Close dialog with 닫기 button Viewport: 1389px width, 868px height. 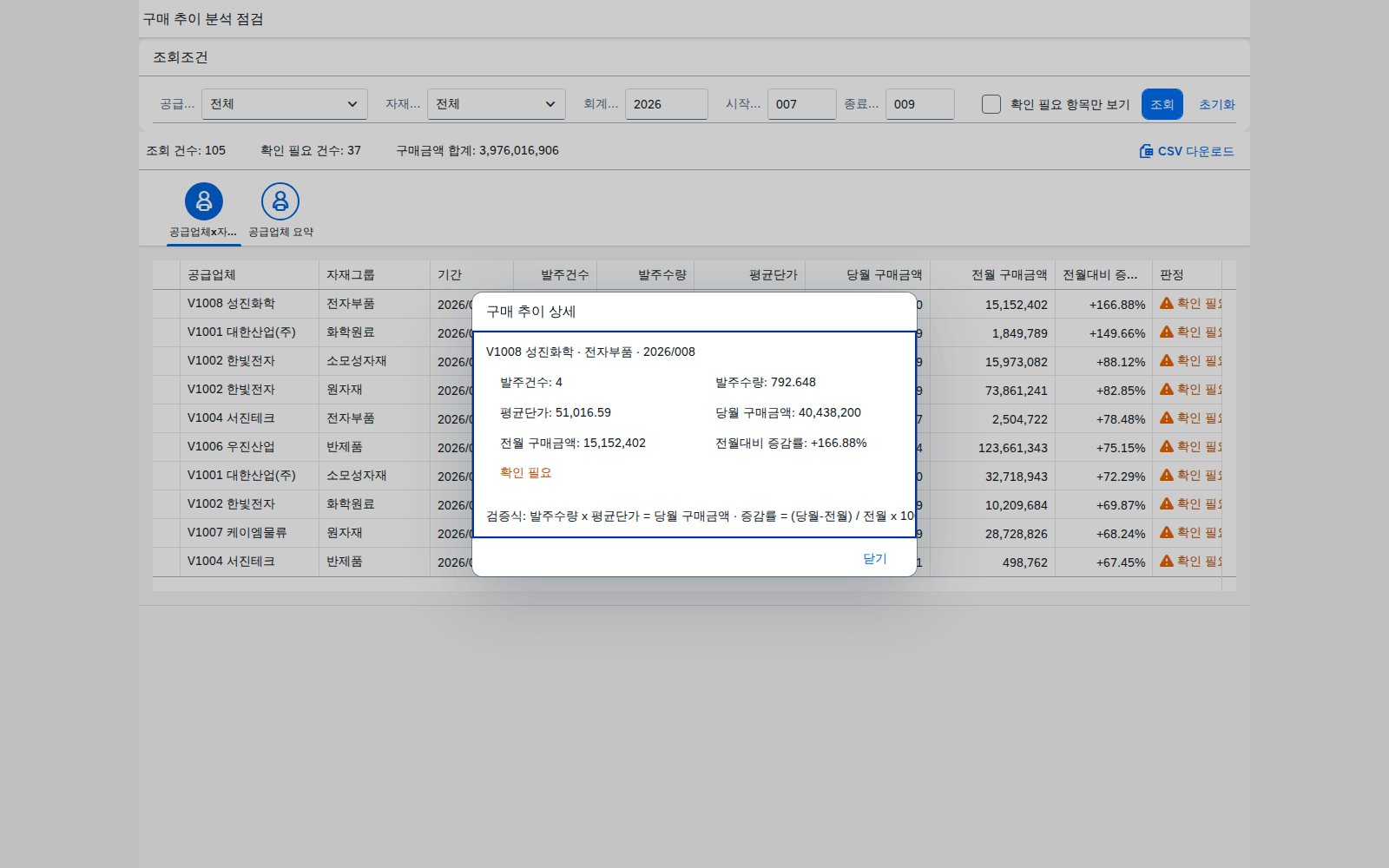click(875, 558)
